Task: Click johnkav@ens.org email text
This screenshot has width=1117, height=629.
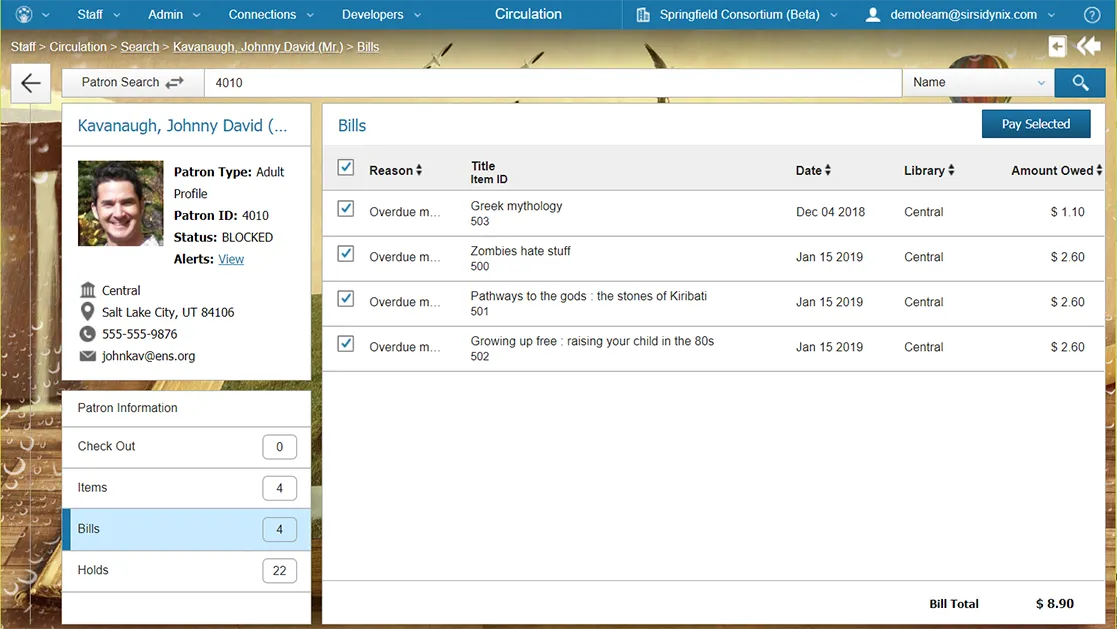Action: 148,356
